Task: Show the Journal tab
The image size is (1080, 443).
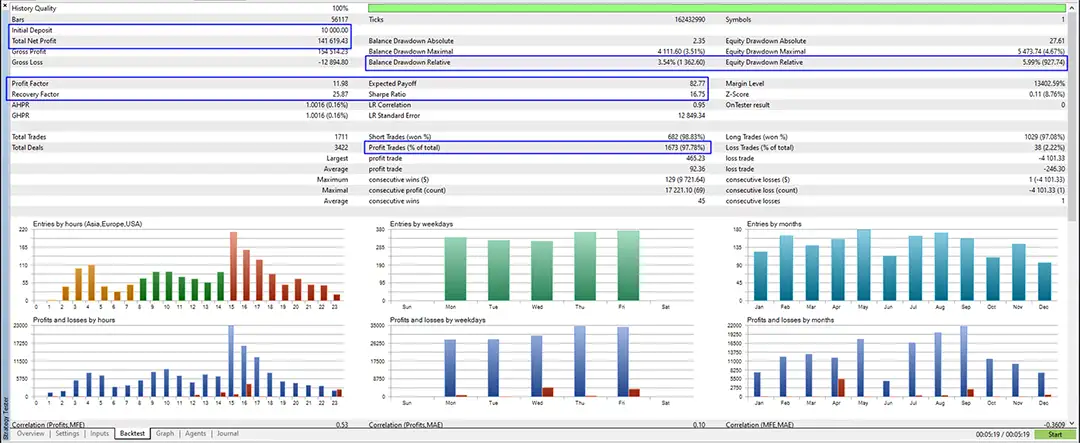Action: pyautogui.click(x=227, y=434)
